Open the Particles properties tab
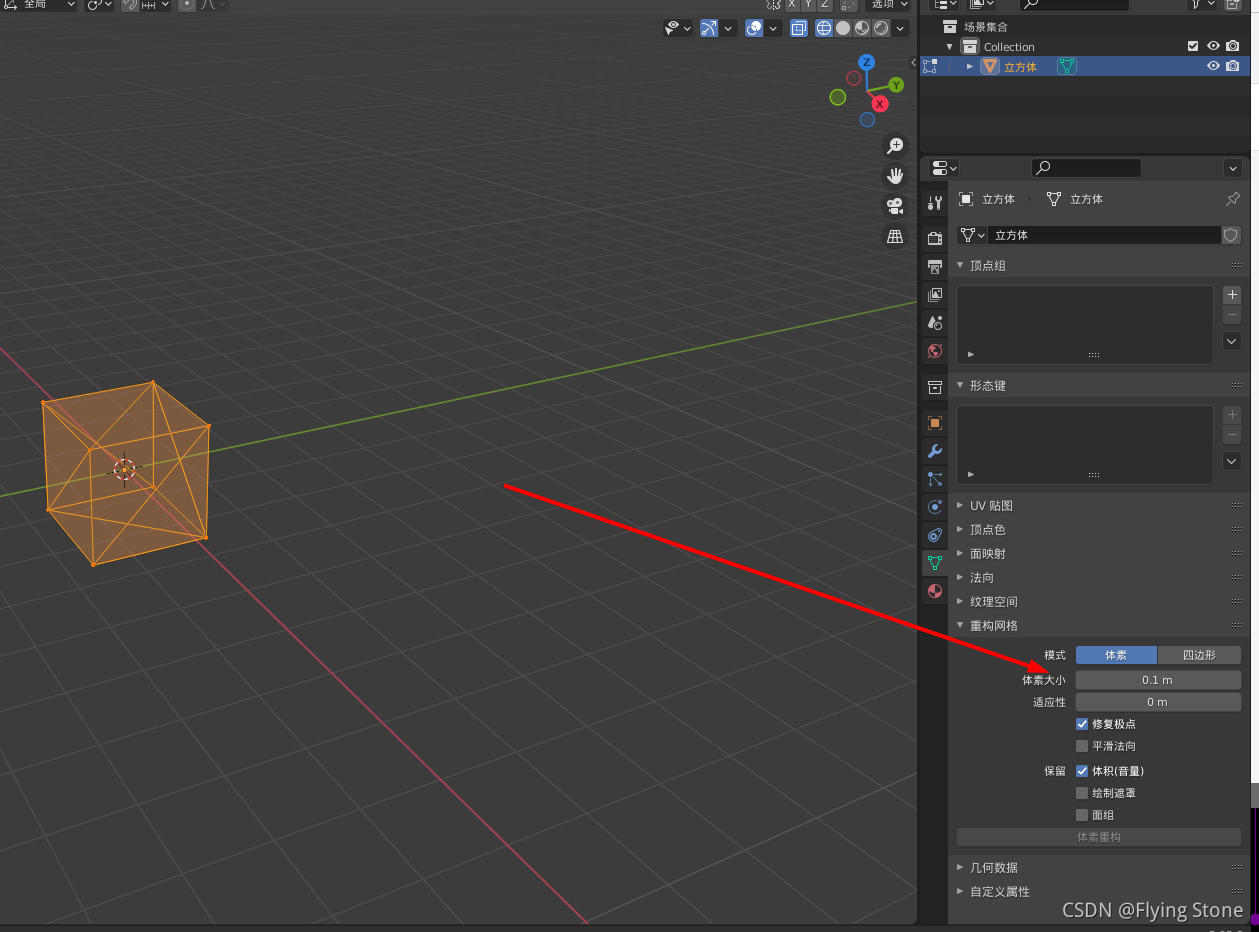 coord(935,479)
